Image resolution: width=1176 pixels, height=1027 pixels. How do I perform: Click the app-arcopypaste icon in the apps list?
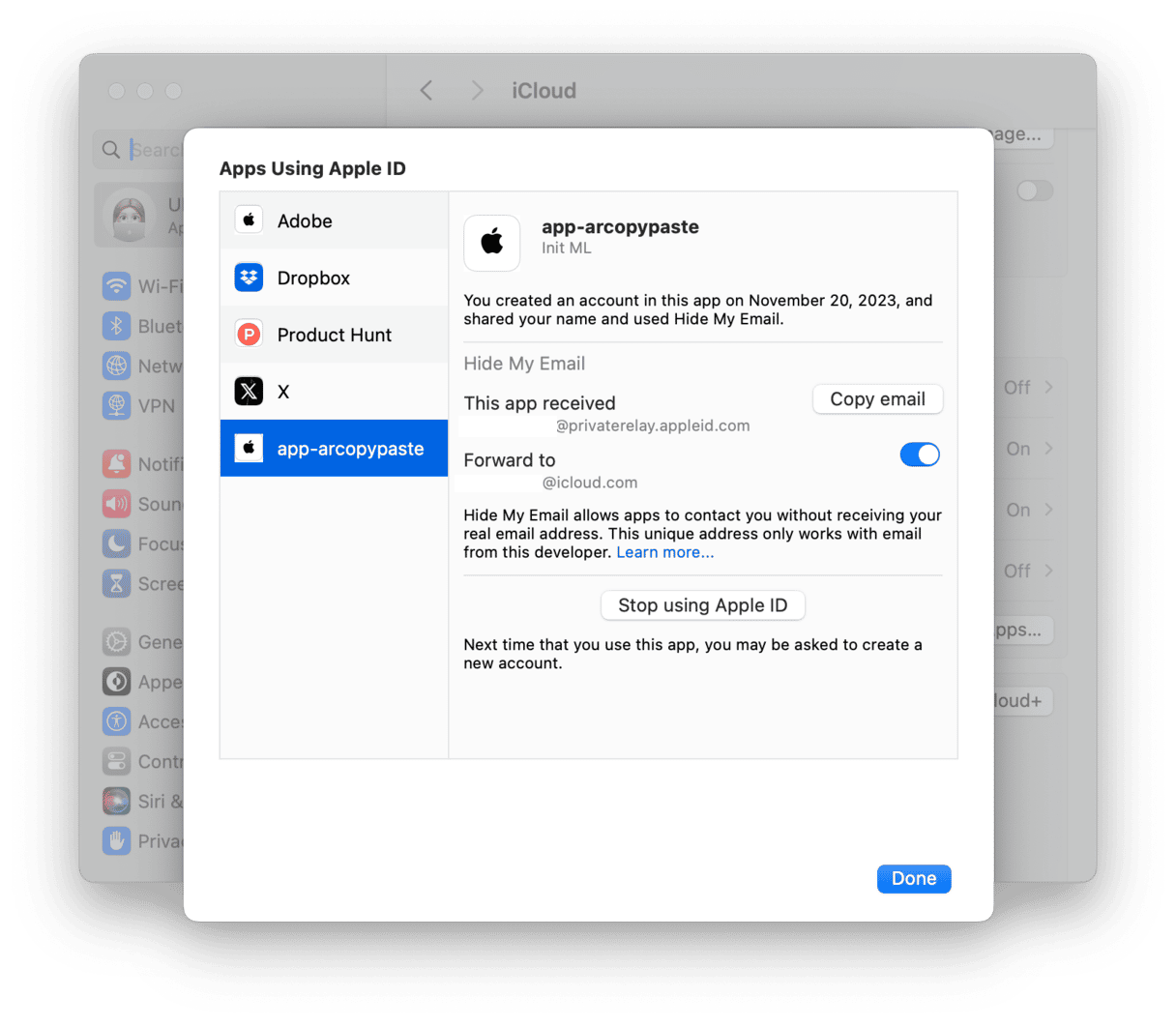click(249, 449)
